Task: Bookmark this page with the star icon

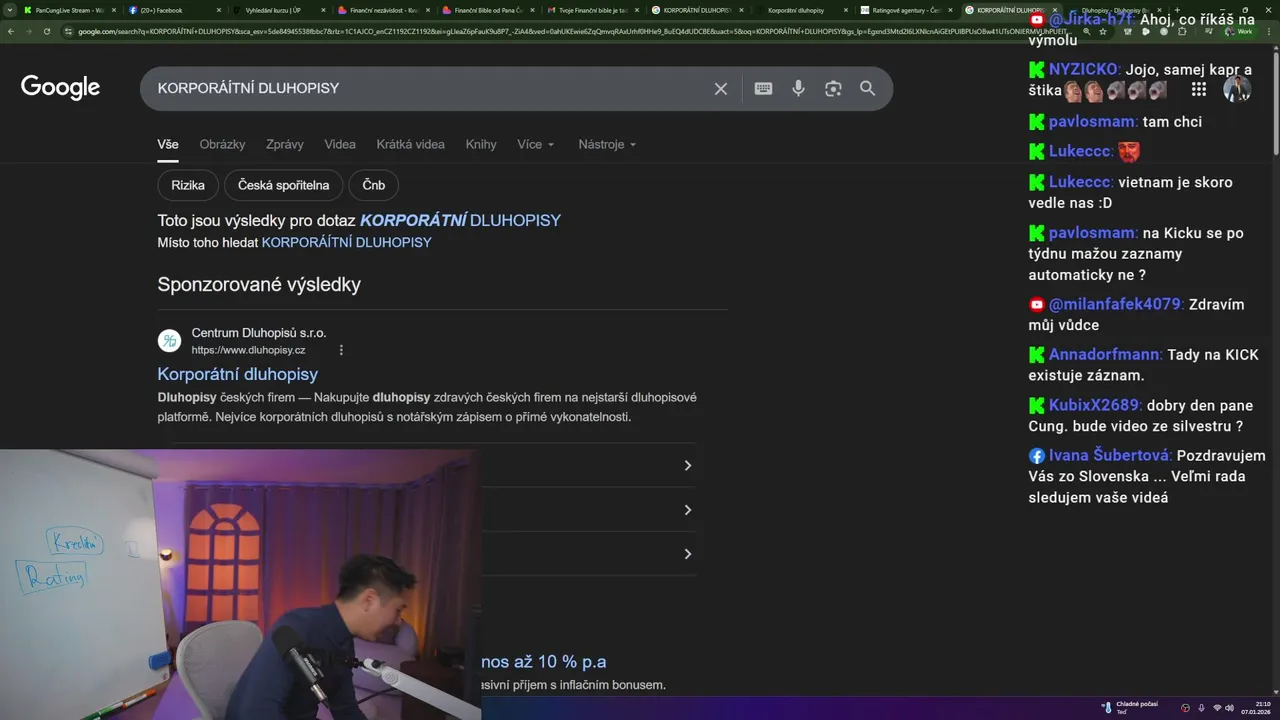Action: [x=1103, y=31]
